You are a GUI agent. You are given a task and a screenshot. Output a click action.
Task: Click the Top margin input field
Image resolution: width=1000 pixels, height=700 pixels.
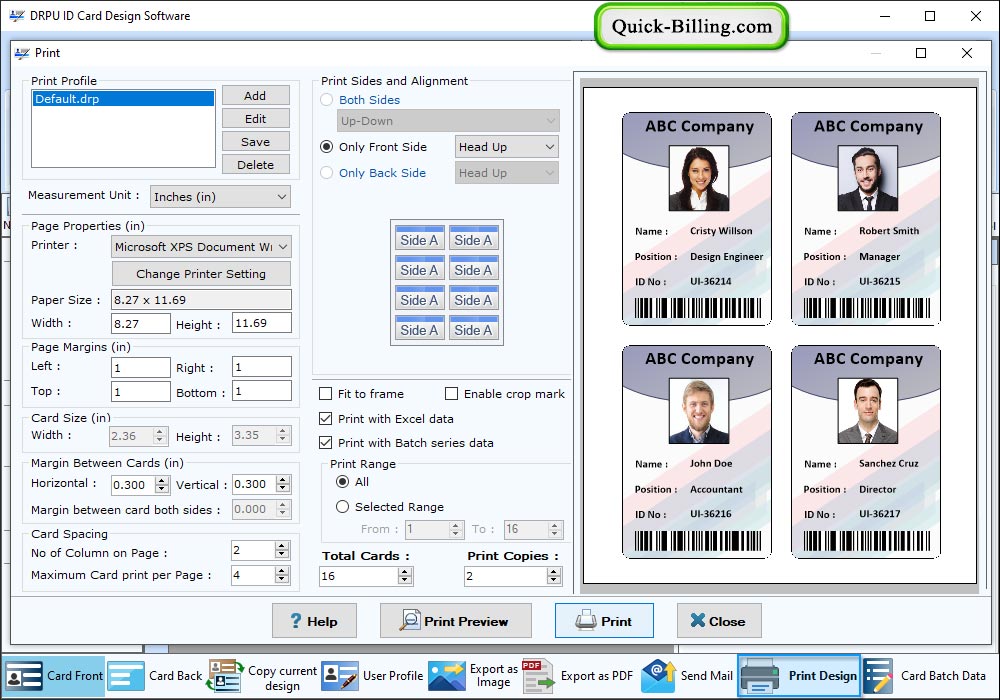[141, 391]
